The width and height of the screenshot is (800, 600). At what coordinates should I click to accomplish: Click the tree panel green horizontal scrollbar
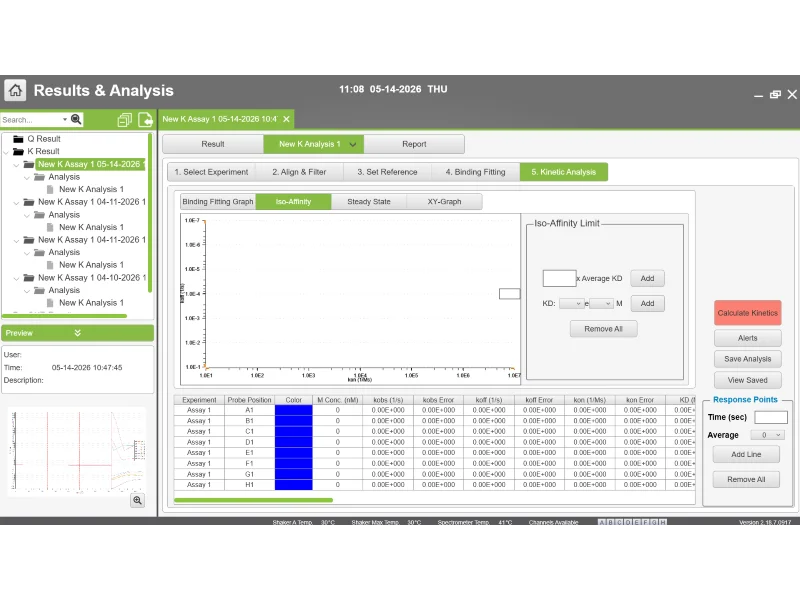(64, 316)
